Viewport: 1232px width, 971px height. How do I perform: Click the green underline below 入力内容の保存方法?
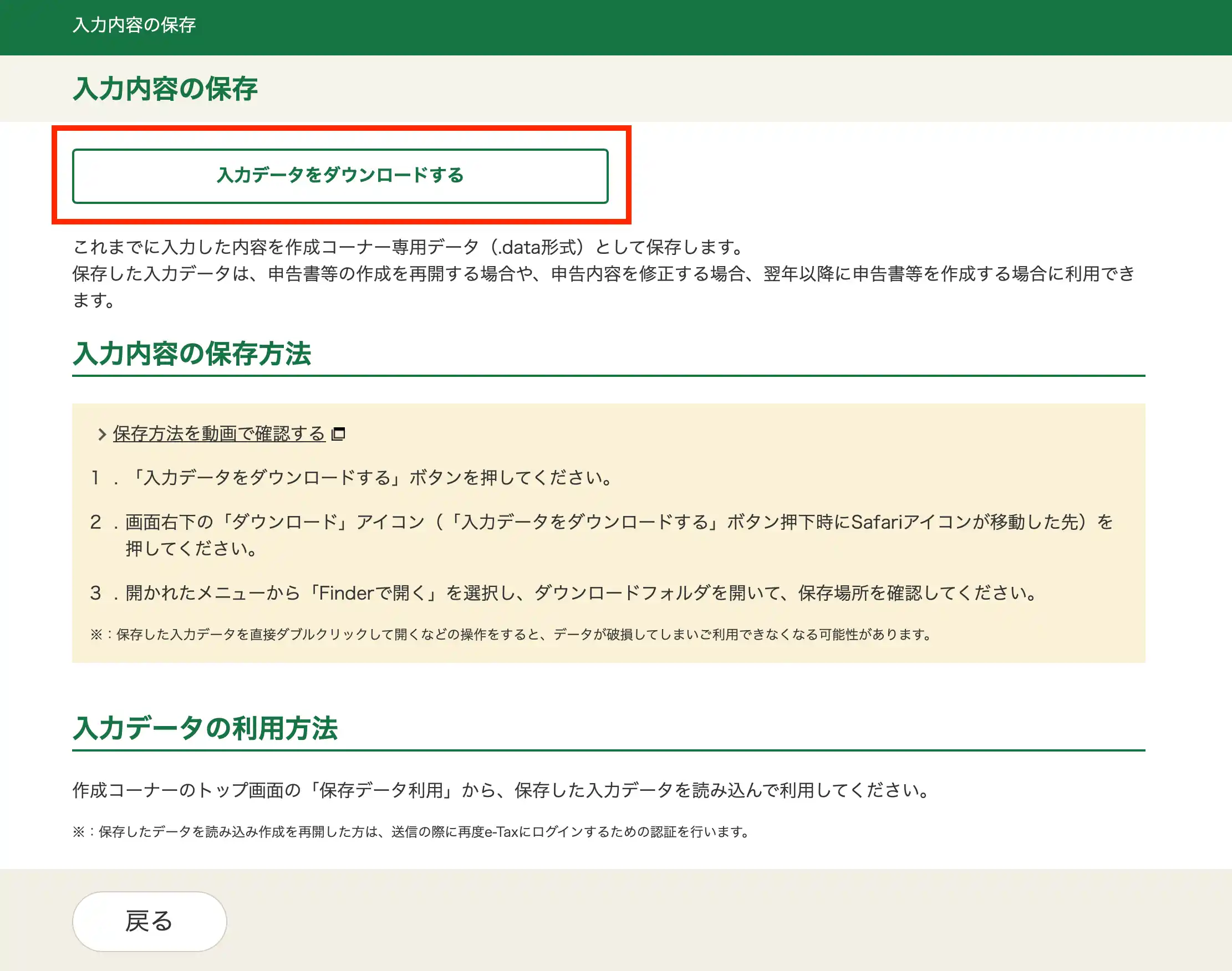(x=608, y=376)
